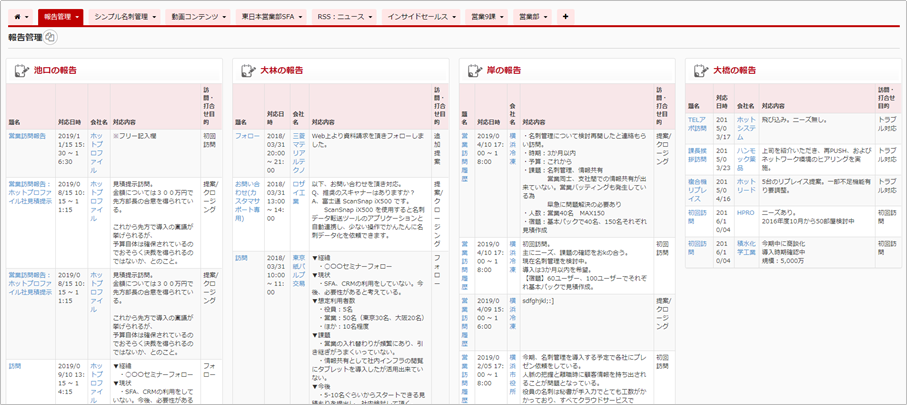Open company link ホットシステム

point(746,128)
